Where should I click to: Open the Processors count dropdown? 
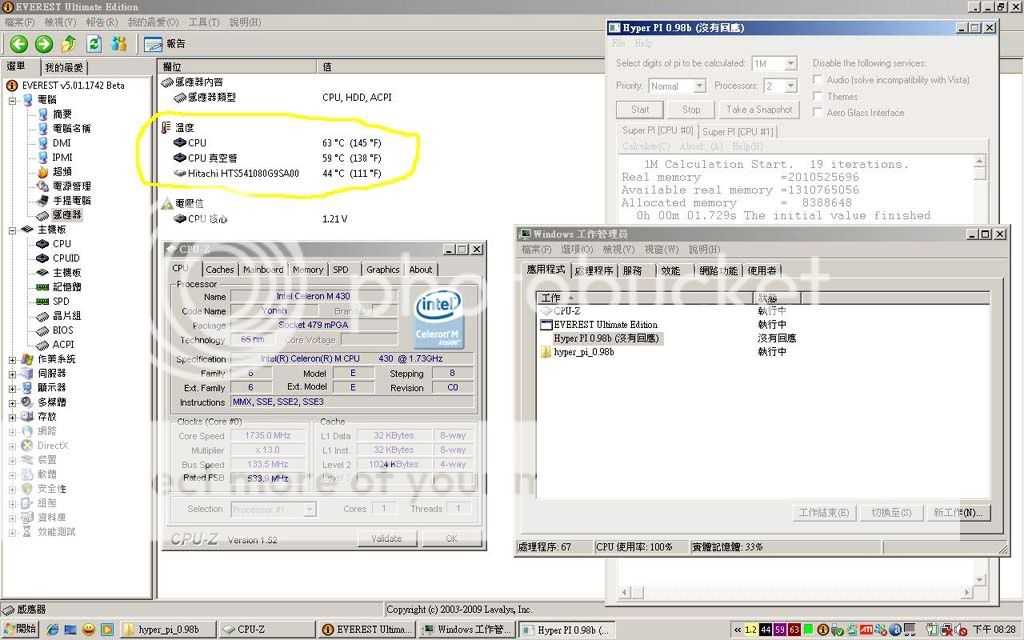(x=790, y=86)
